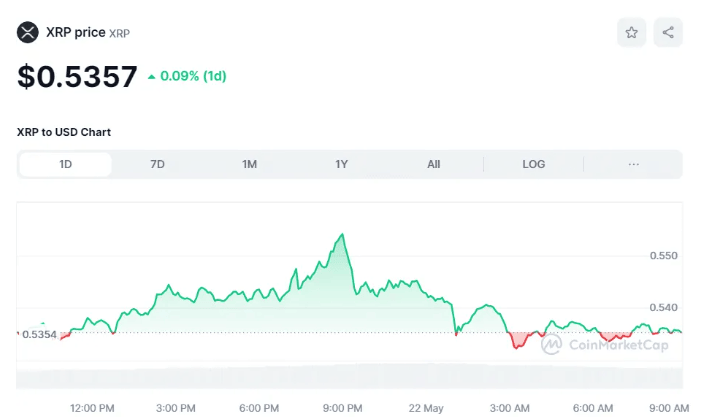The width and height of the screenshot is (708, 417).
Task: Click the 12:00 PM time axis label
Action: [x=92, y=408]
